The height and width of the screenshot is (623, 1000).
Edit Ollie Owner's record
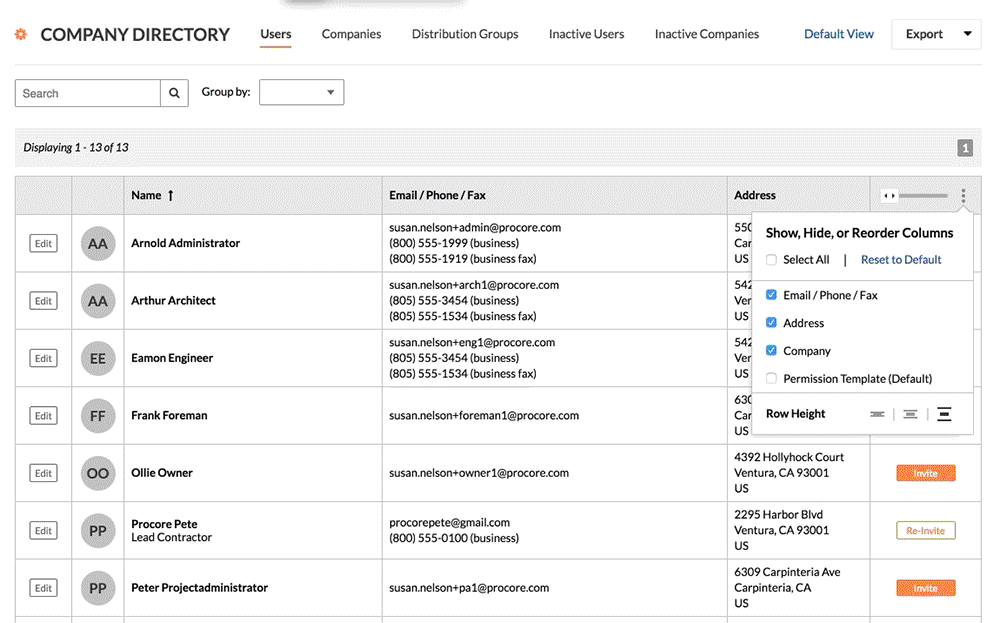click(x=43, y=473)
